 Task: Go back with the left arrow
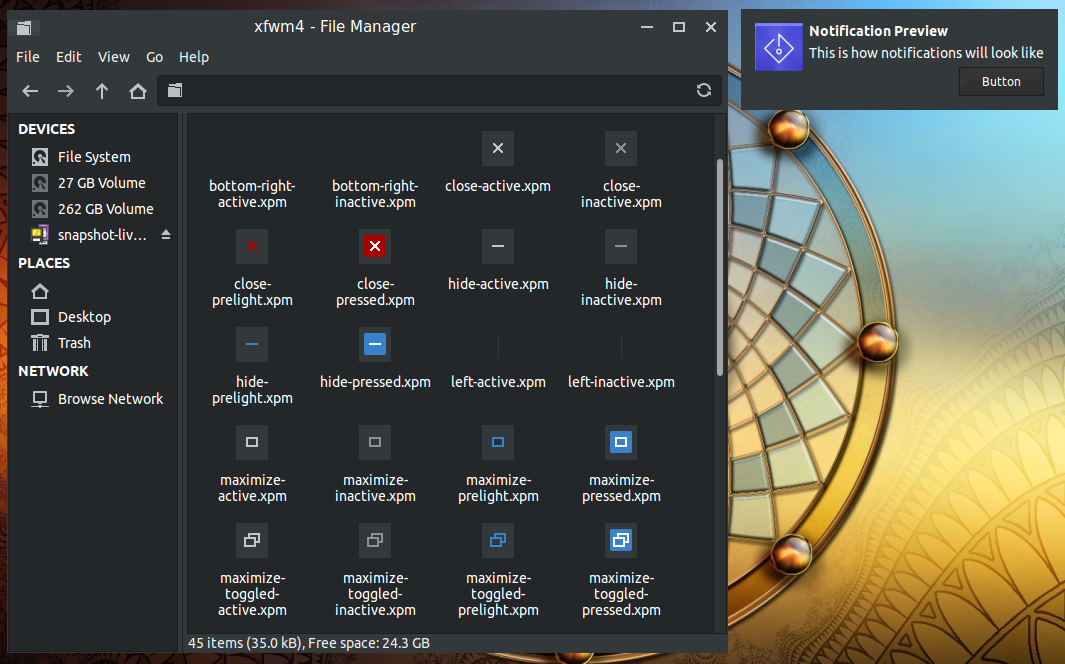pyautogui.click(x=30, y=91)
